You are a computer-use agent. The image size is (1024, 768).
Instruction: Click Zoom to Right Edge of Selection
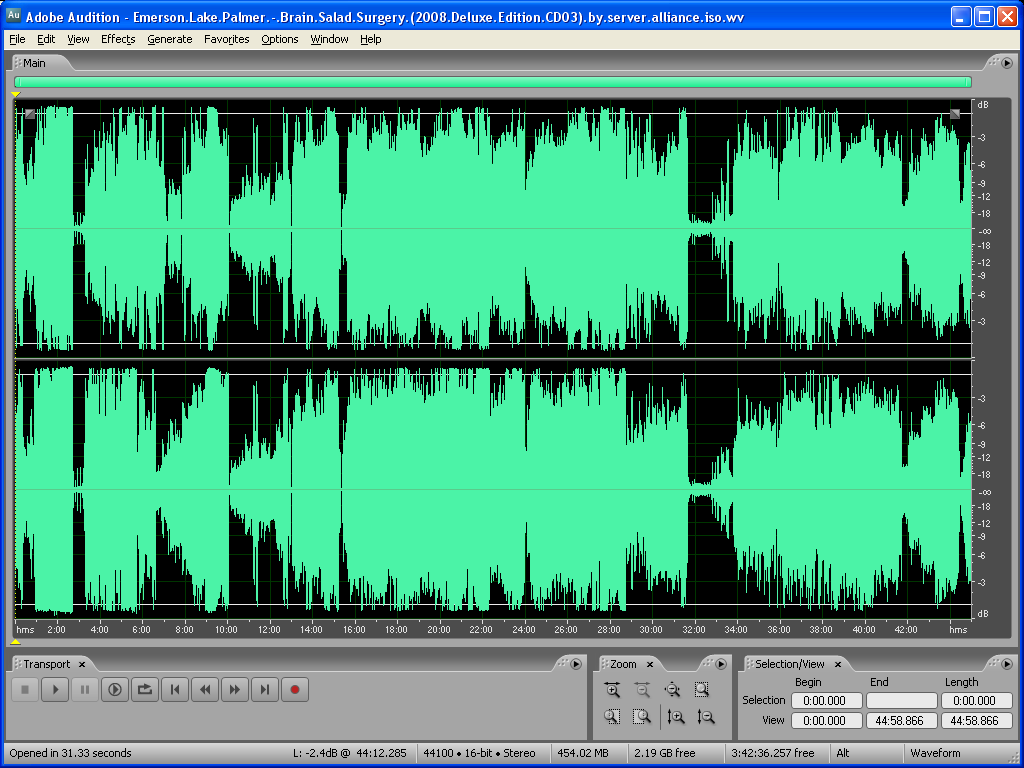pos(642,716)
